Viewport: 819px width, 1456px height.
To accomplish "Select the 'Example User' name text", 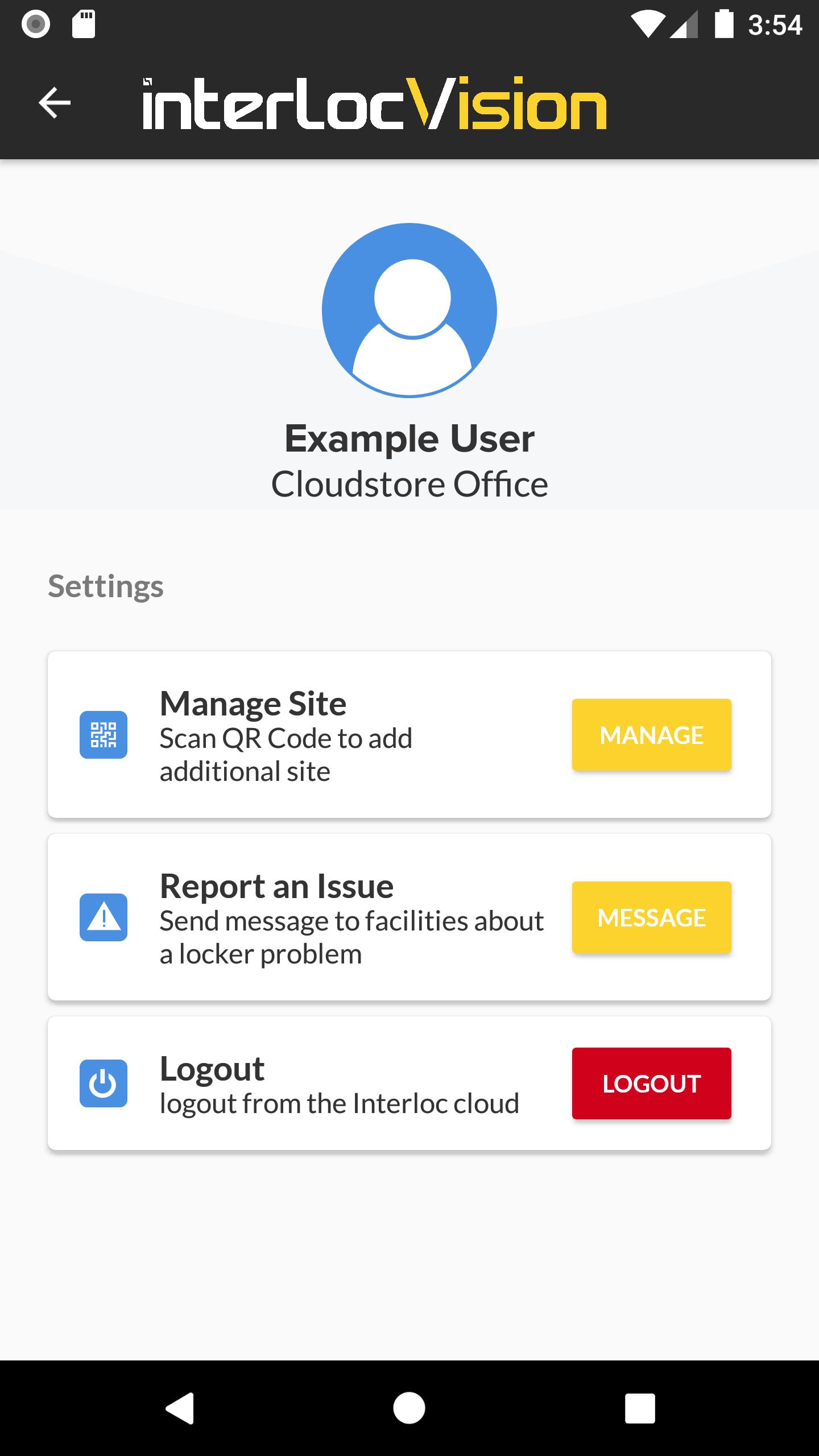I will tap(409, 439).
